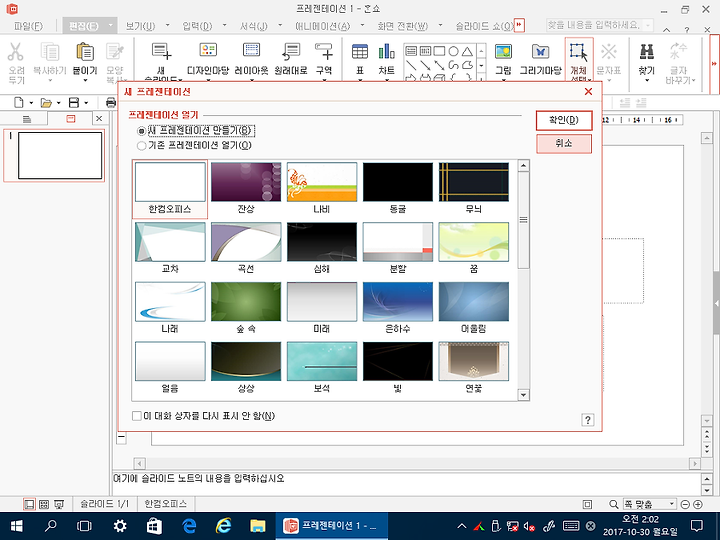Open the 화면 전환 menu
This screenshot has height=540, width=720.
(x=402, y=26)
